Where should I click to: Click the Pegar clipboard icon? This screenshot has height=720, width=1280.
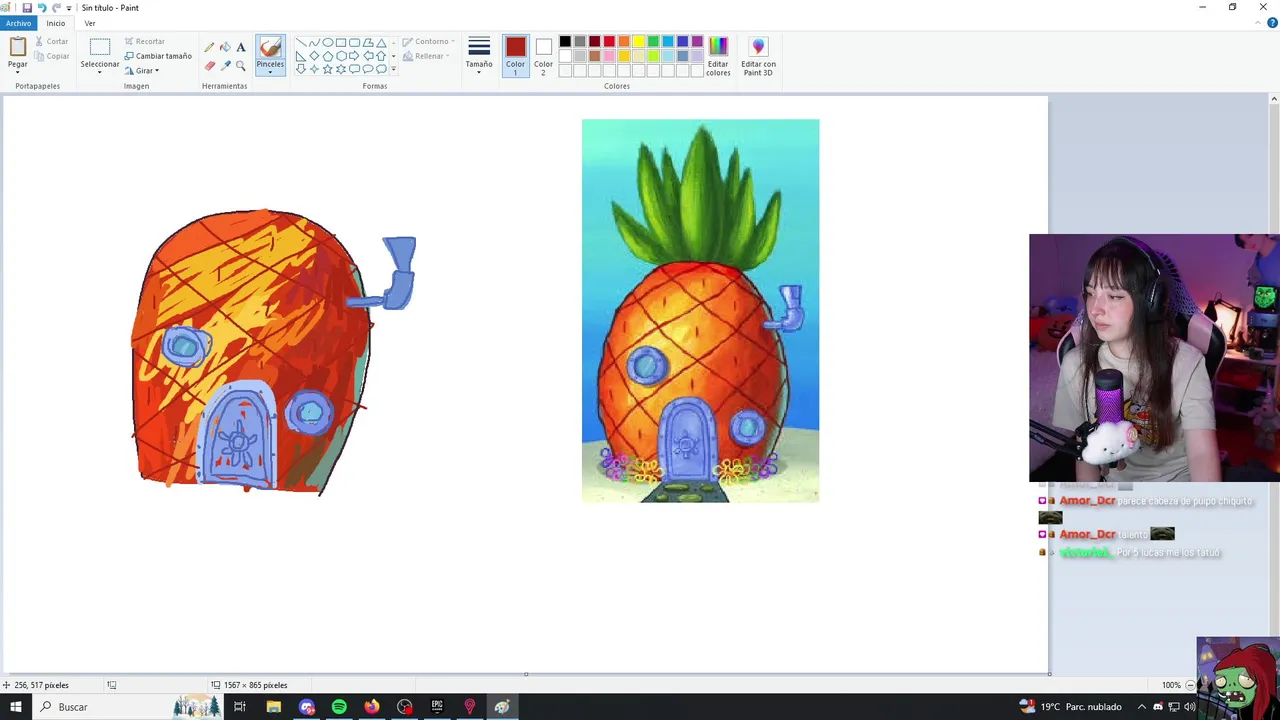pyautogui.click(x=17, y=48)
